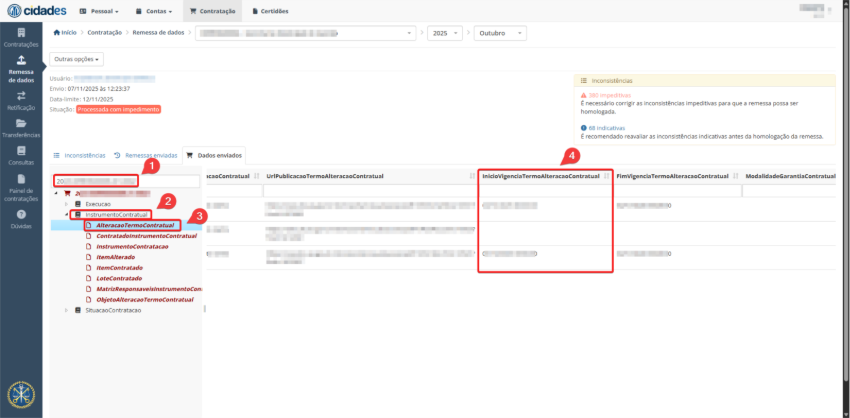Expand the Execucao tree node
This screenshot has width=850, height=418.
click(66, 203)
